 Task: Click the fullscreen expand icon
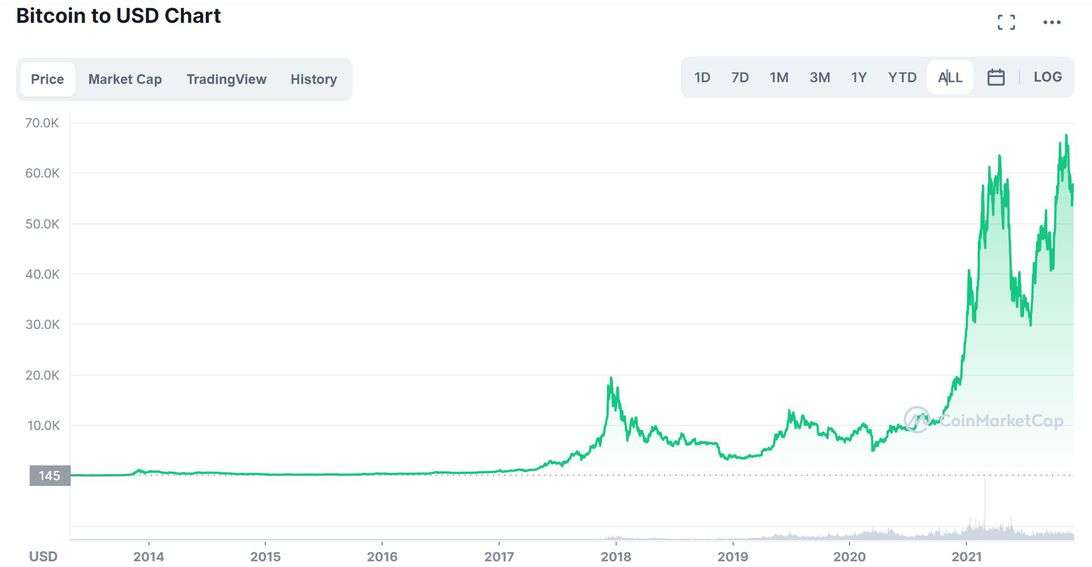[x=1006, y=22]
